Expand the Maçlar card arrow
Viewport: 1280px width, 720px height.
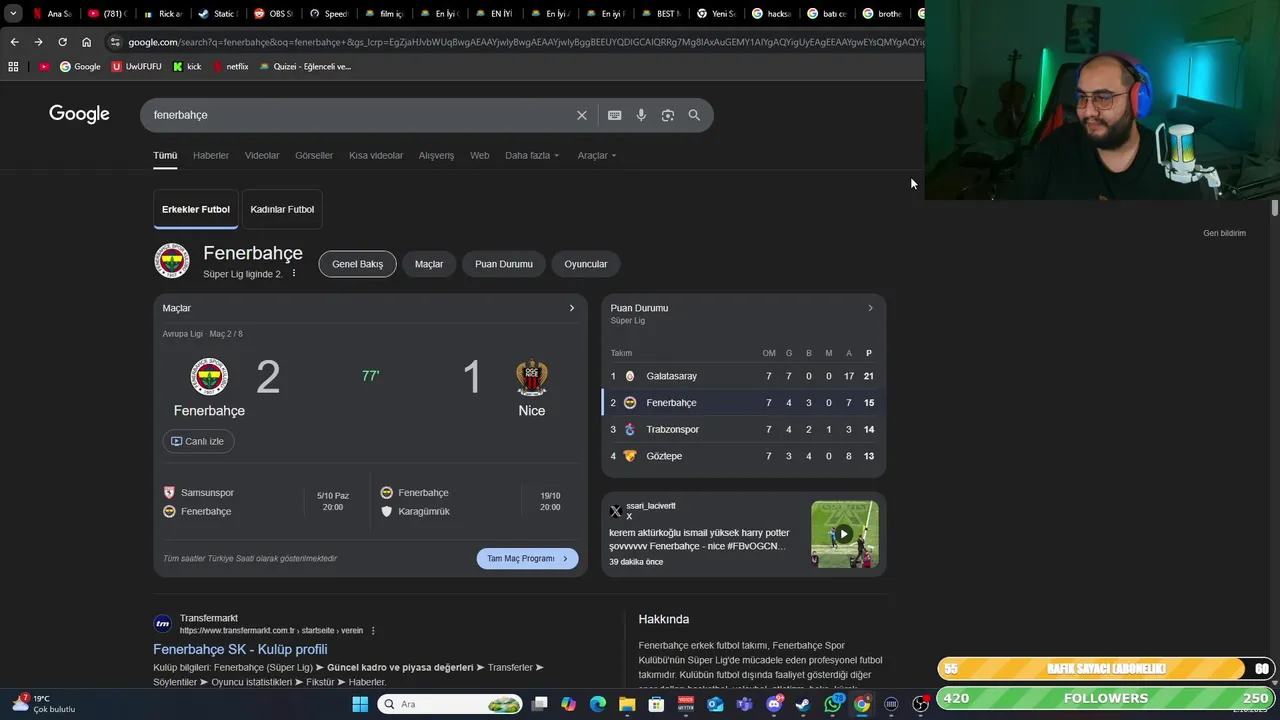(x=572, y=308)
